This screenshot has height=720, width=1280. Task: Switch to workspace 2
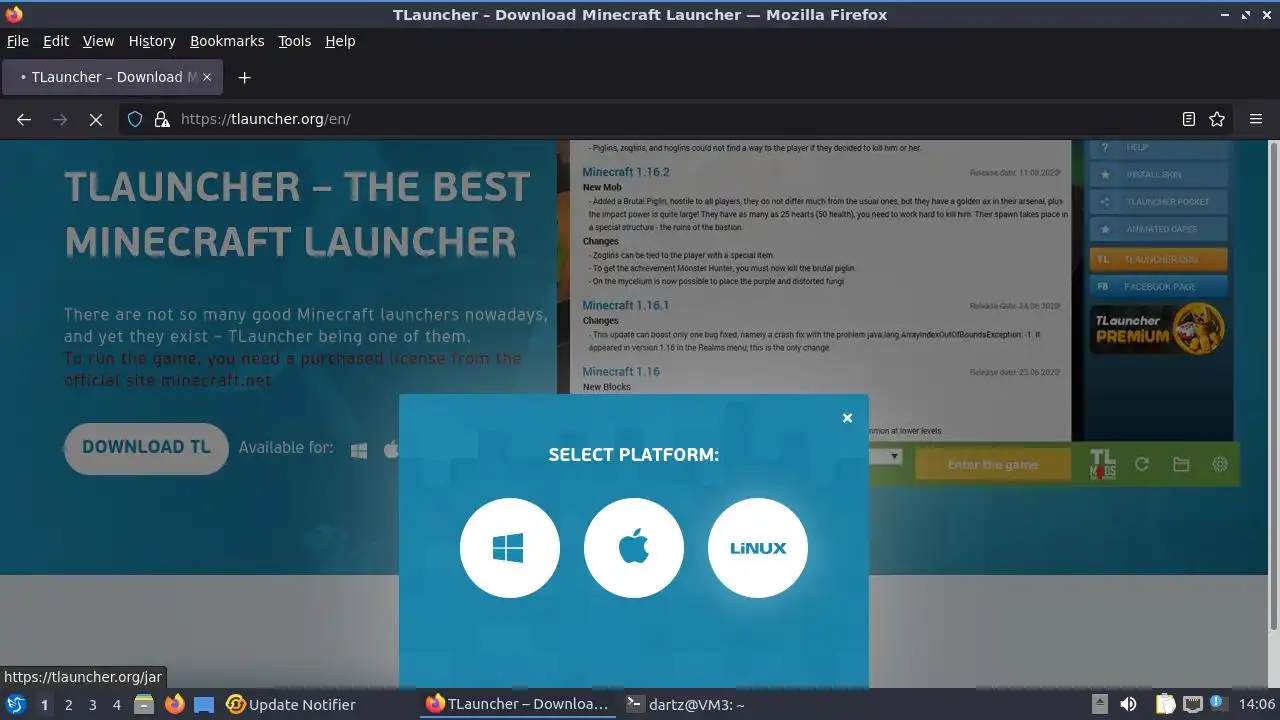(x=68, y=705)
